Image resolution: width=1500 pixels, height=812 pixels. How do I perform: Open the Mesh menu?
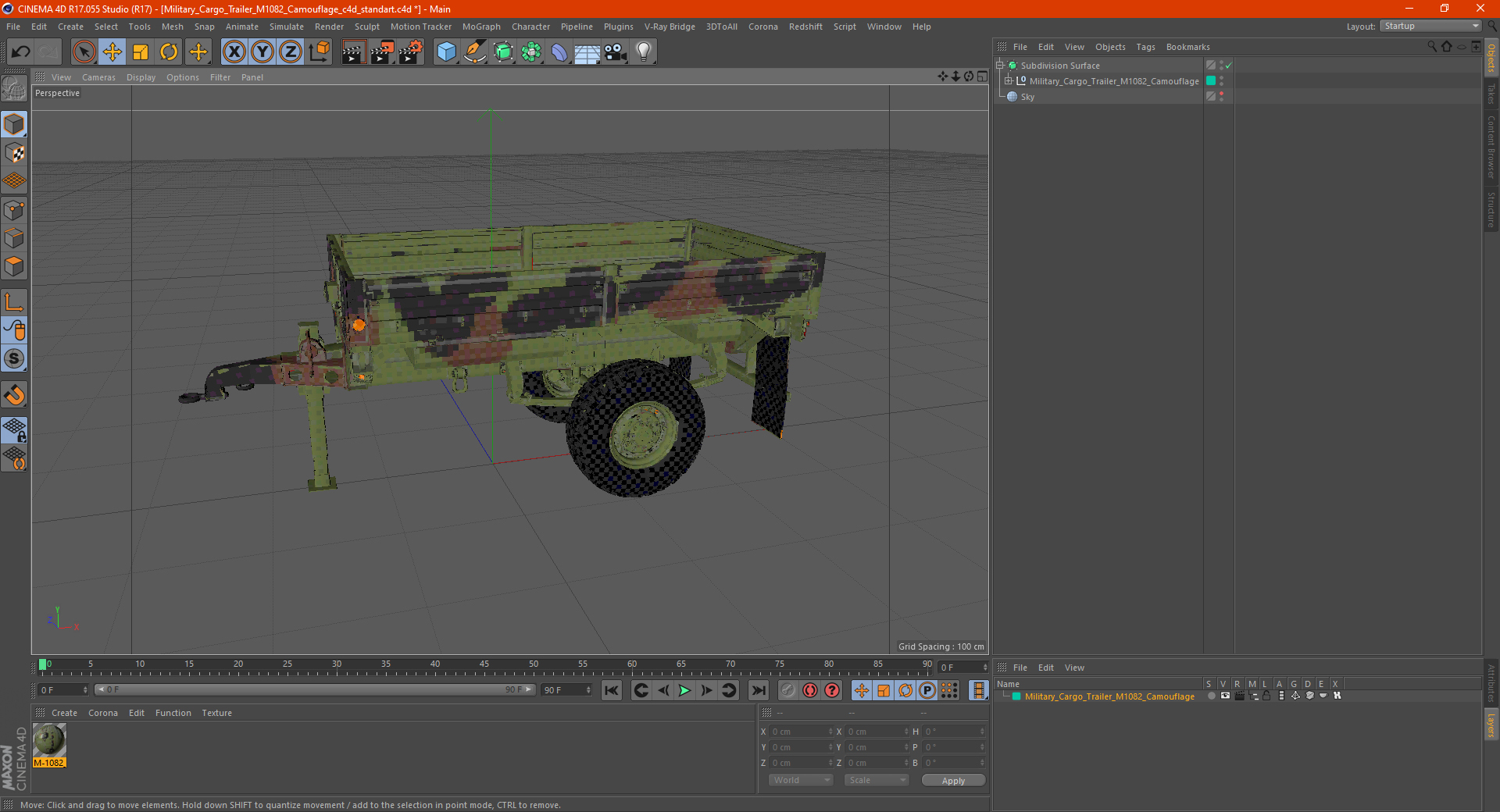tap(172, 27)
